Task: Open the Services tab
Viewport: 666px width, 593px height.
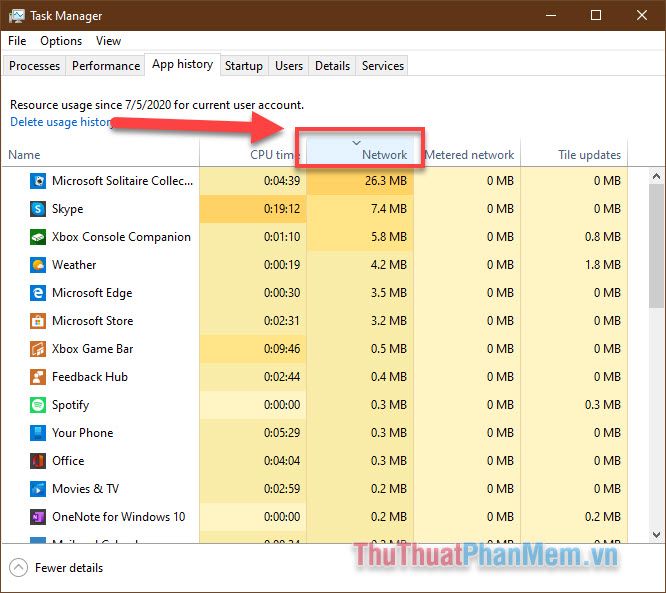Action: 383,66
